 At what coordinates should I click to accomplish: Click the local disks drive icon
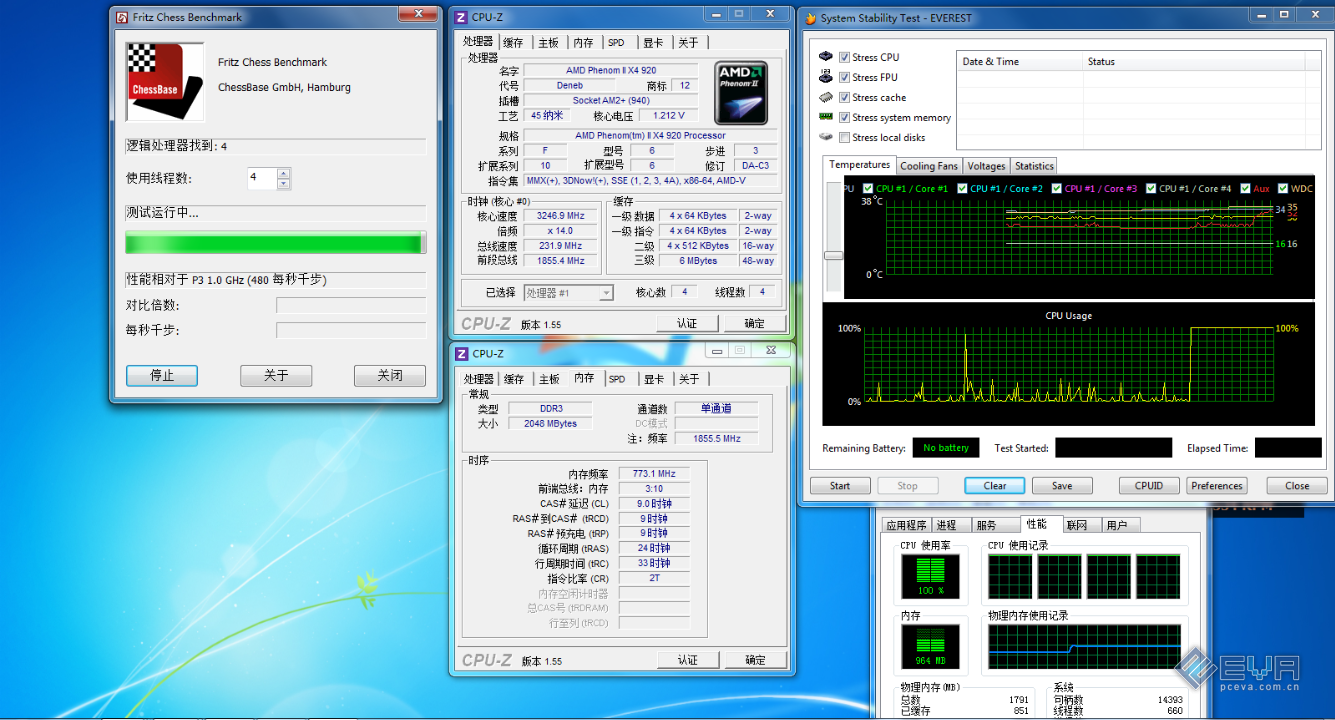[x=826, y=137]
